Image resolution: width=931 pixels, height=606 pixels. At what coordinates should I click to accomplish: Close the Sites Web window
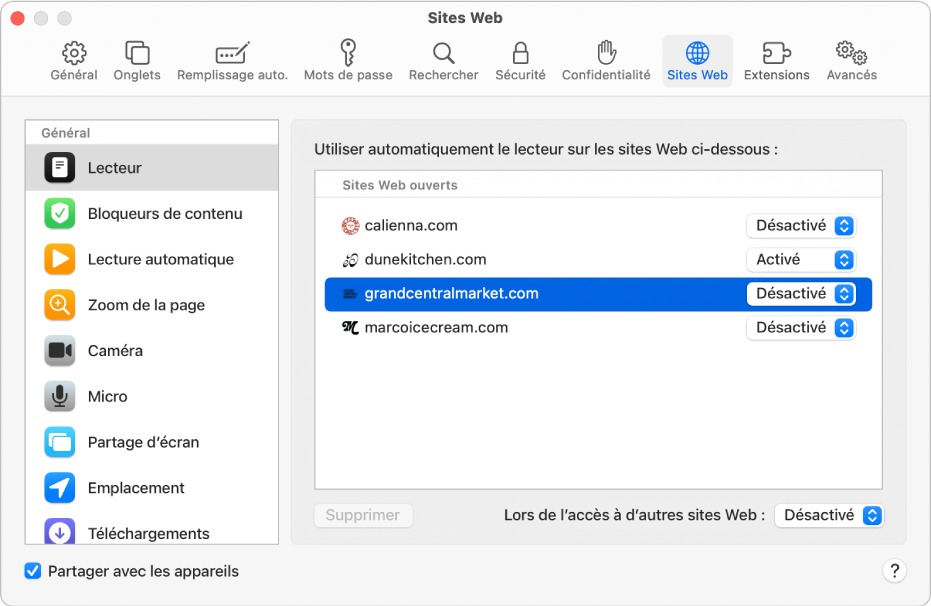pyautogui.click(x=18, y=18)
